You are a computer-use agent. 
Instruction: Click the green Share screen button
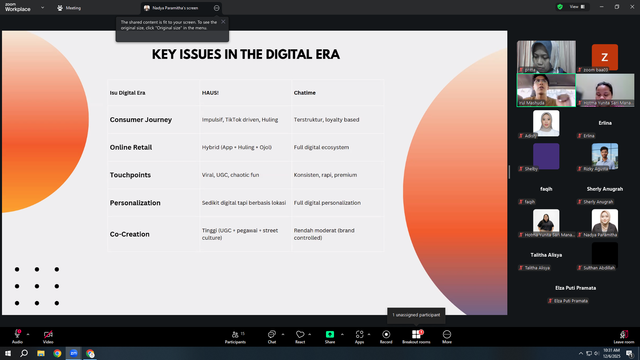(x=330, y=337)
